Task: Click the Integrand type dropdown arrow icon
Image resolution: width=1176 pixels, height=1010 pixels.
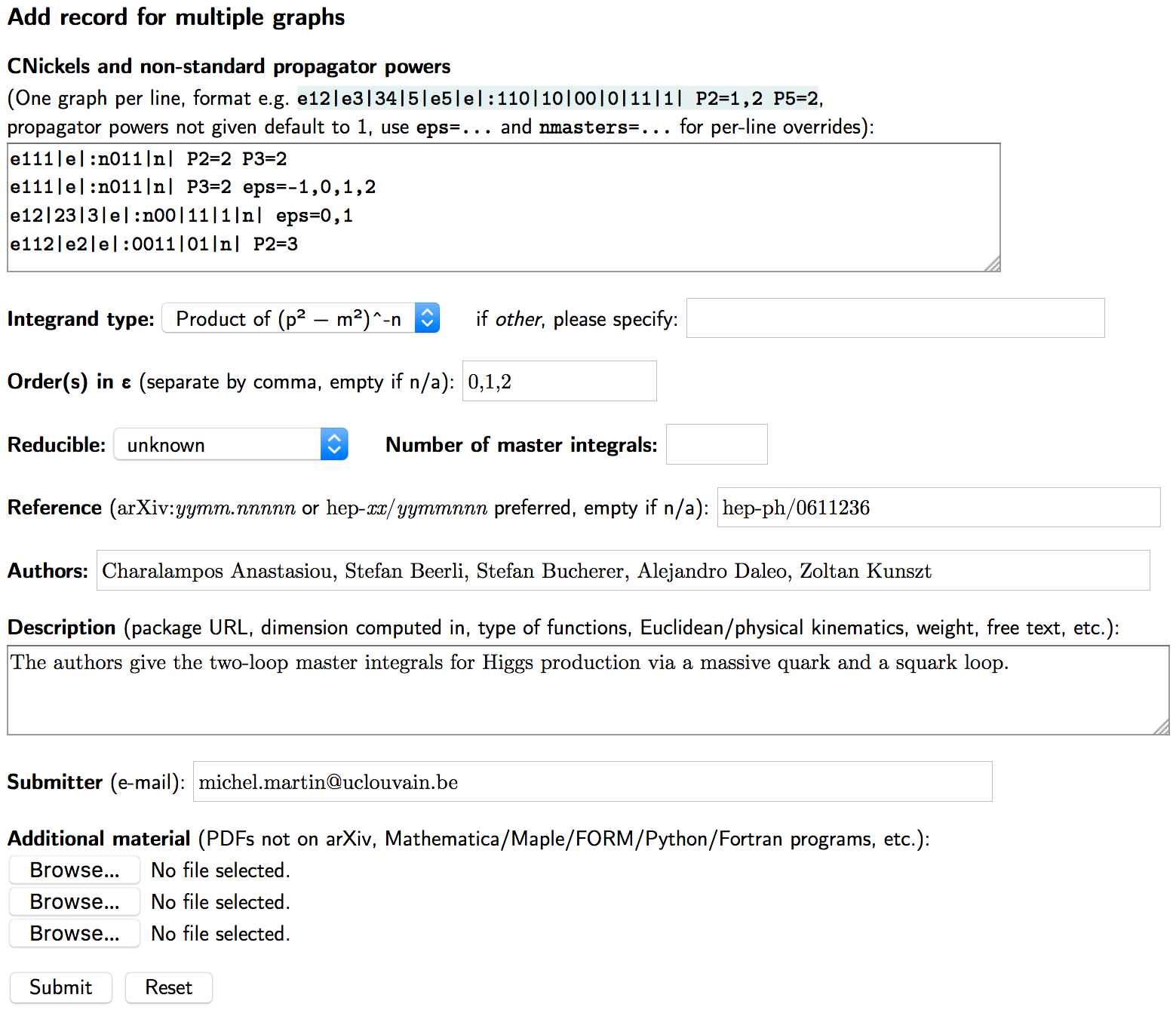Action: coord(427,319)
